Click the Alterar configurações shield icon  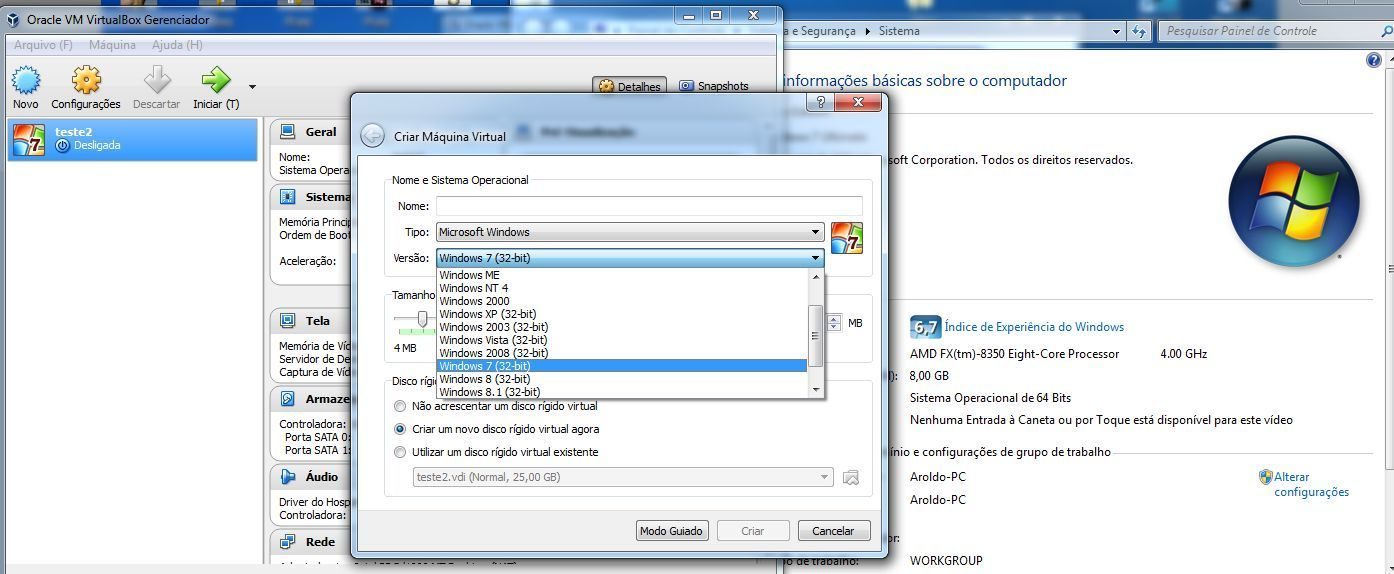[1265, 477]
